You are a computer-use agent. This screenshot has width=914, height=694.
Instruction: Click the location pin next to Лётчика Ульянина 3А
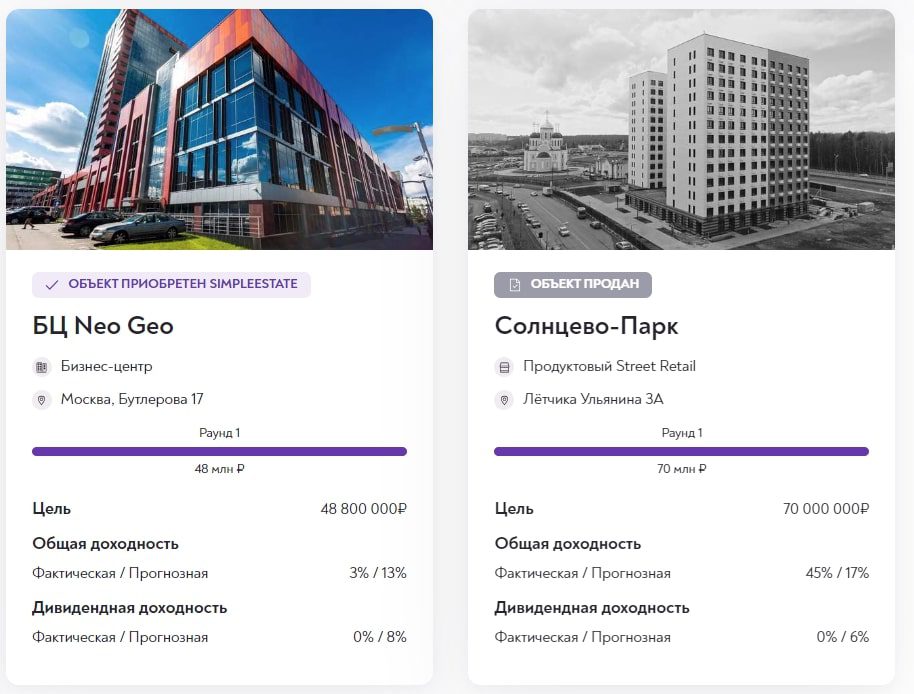504,400
